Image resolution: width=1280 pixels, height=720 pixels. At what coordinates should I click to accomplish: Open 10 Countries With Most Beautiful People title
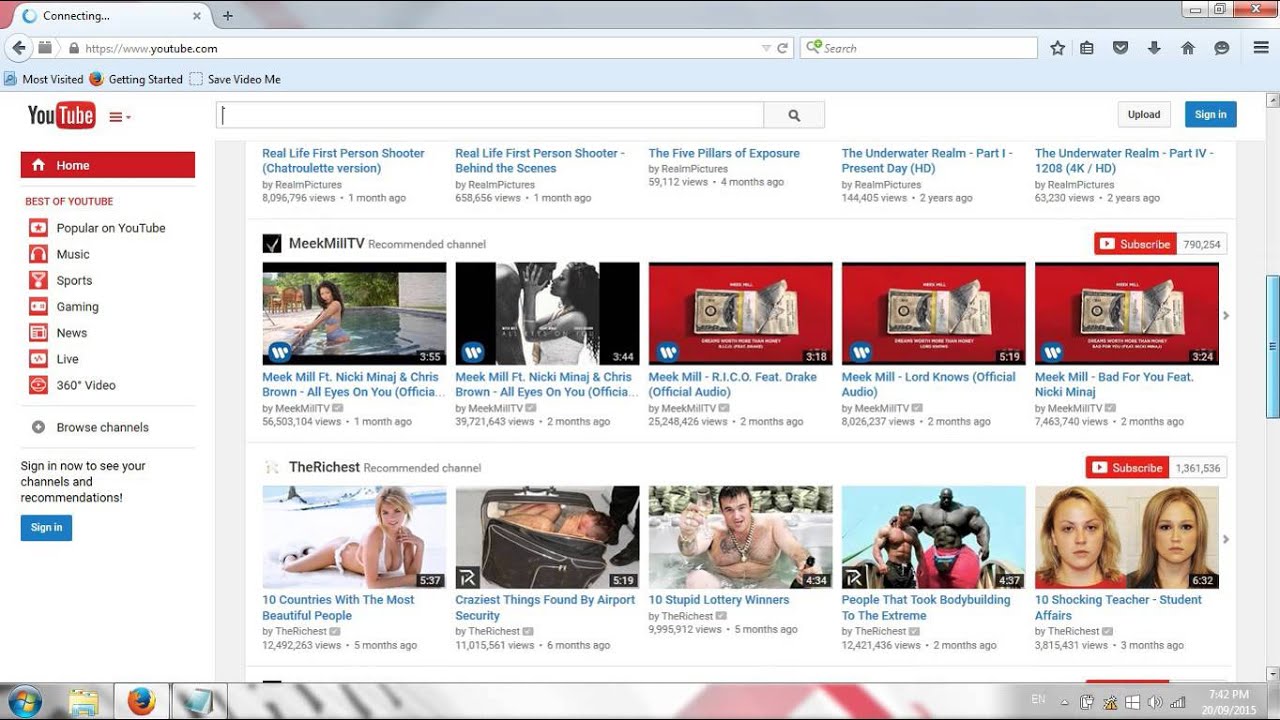click(338, 608)
